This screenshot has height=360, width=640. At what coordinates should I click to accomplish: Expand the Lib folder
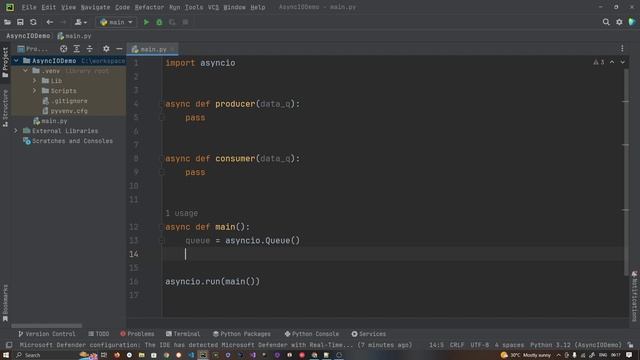click(x=35, y=81)
